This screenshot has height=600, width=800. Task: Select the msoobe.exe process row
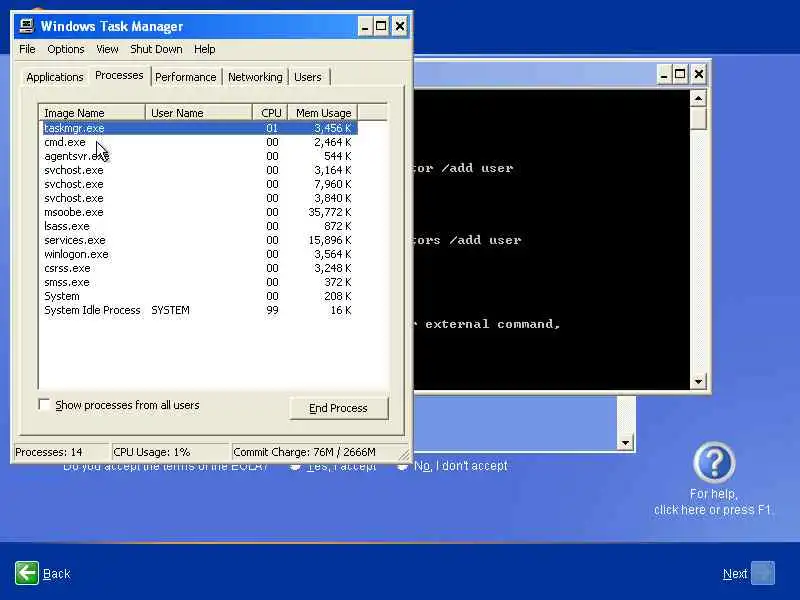[x=199, y=212]
